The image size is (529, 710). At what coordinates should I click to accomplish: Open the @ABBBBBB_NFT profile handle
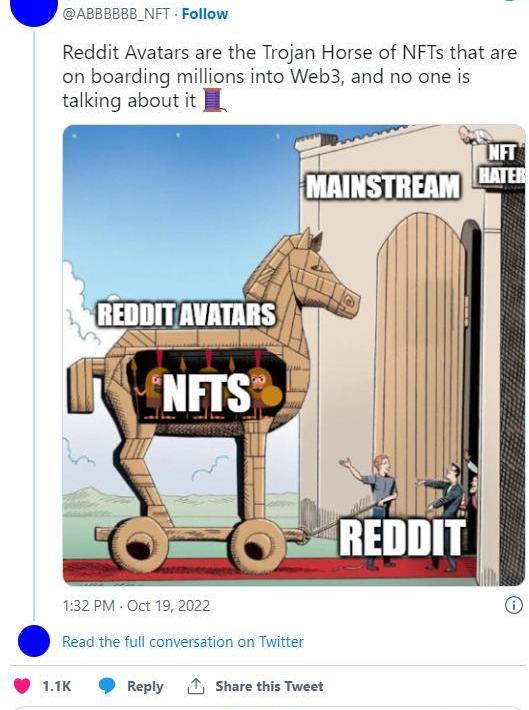[x=116, y=14]
